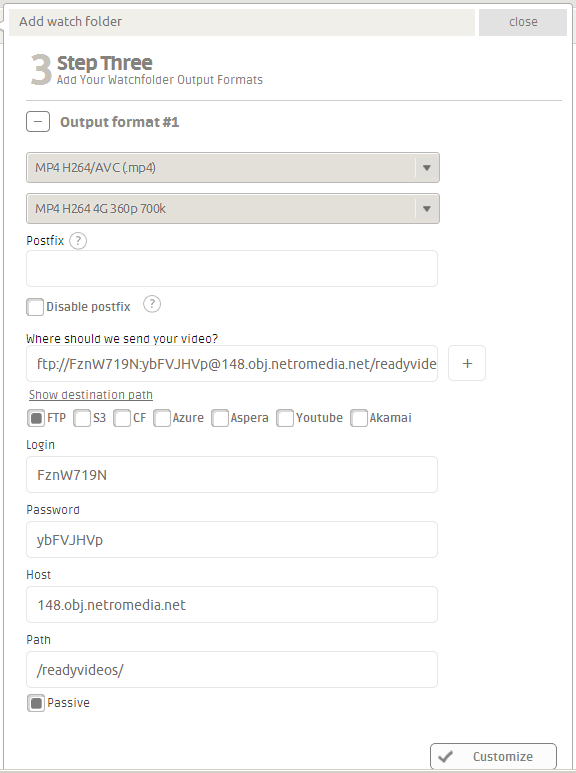The height and width of the screenshot is (773, 576).
Task: Select the S3 destination checkbox
Action: pos(82,418)
